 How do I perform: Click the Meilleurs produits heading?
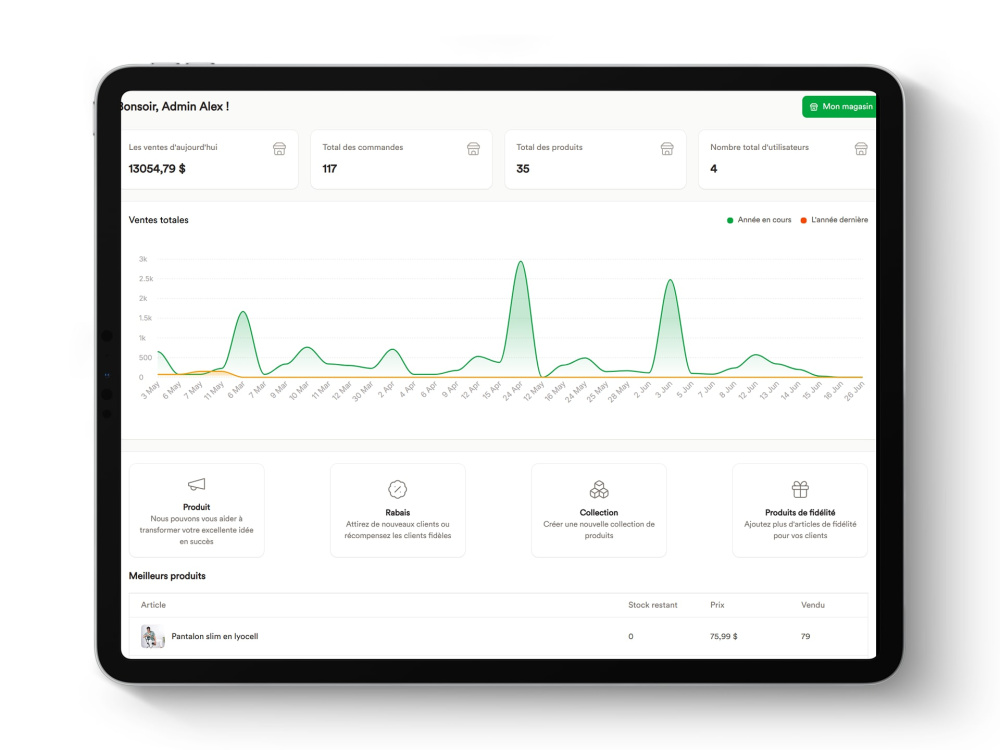(167, 576)
